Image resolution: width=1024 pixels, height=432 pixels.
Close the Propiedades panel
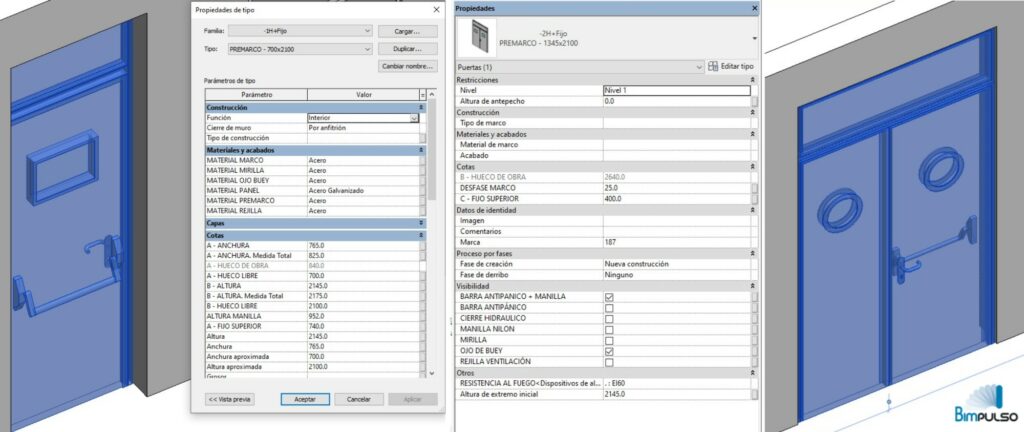tap(753, 8)
